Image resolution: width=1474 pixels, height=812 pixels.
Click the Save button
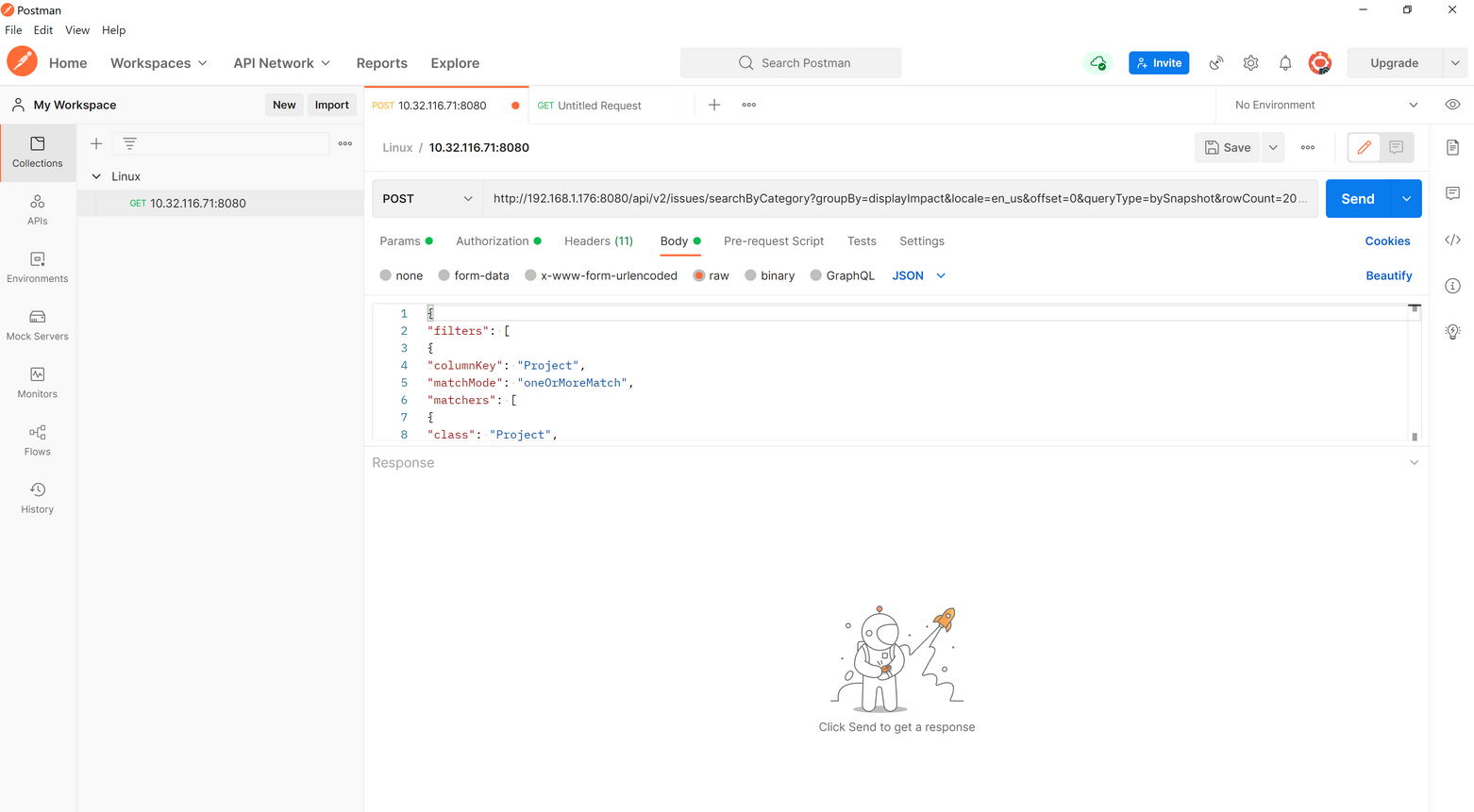pyautogui.click(x=1228, y=147)
